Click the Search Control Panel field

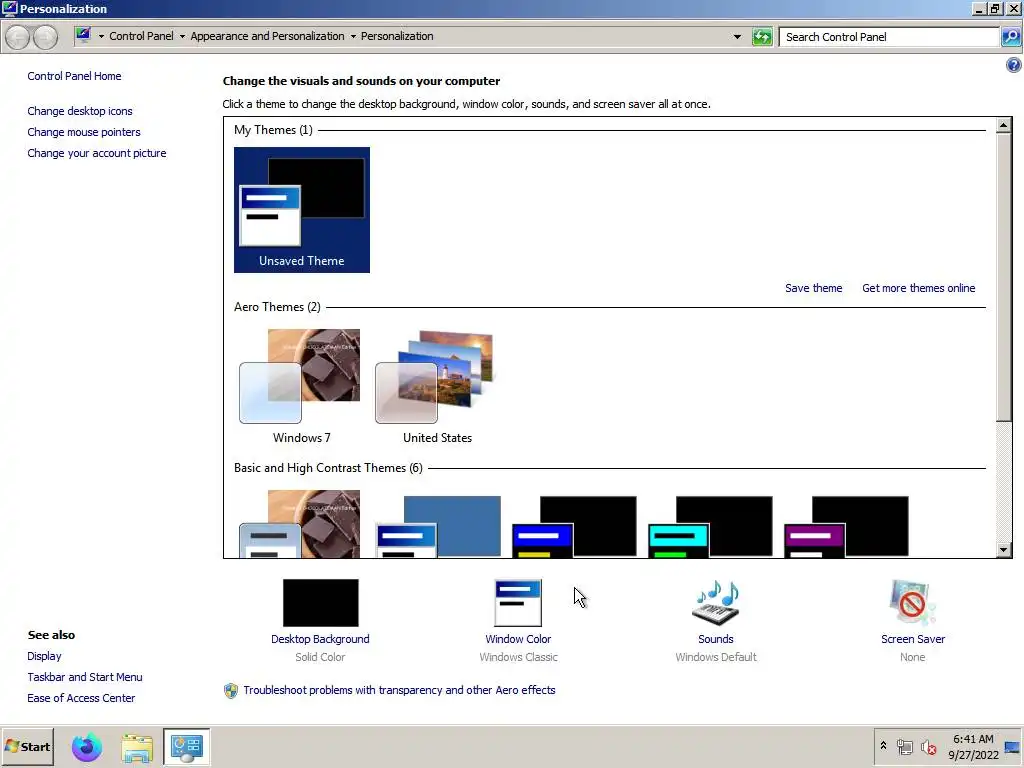(889, 37)
